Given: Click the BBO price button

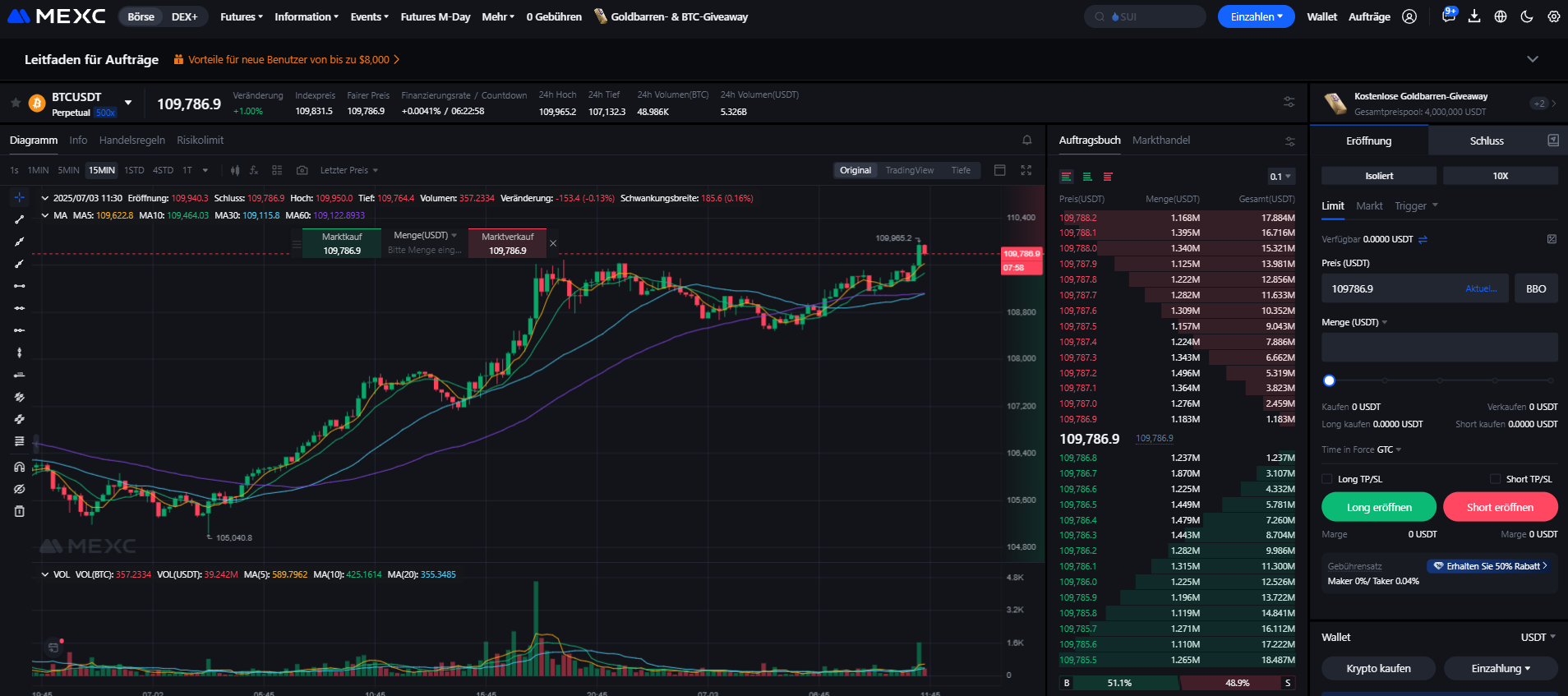Looking at the screenshot, I should [1536, 288].
